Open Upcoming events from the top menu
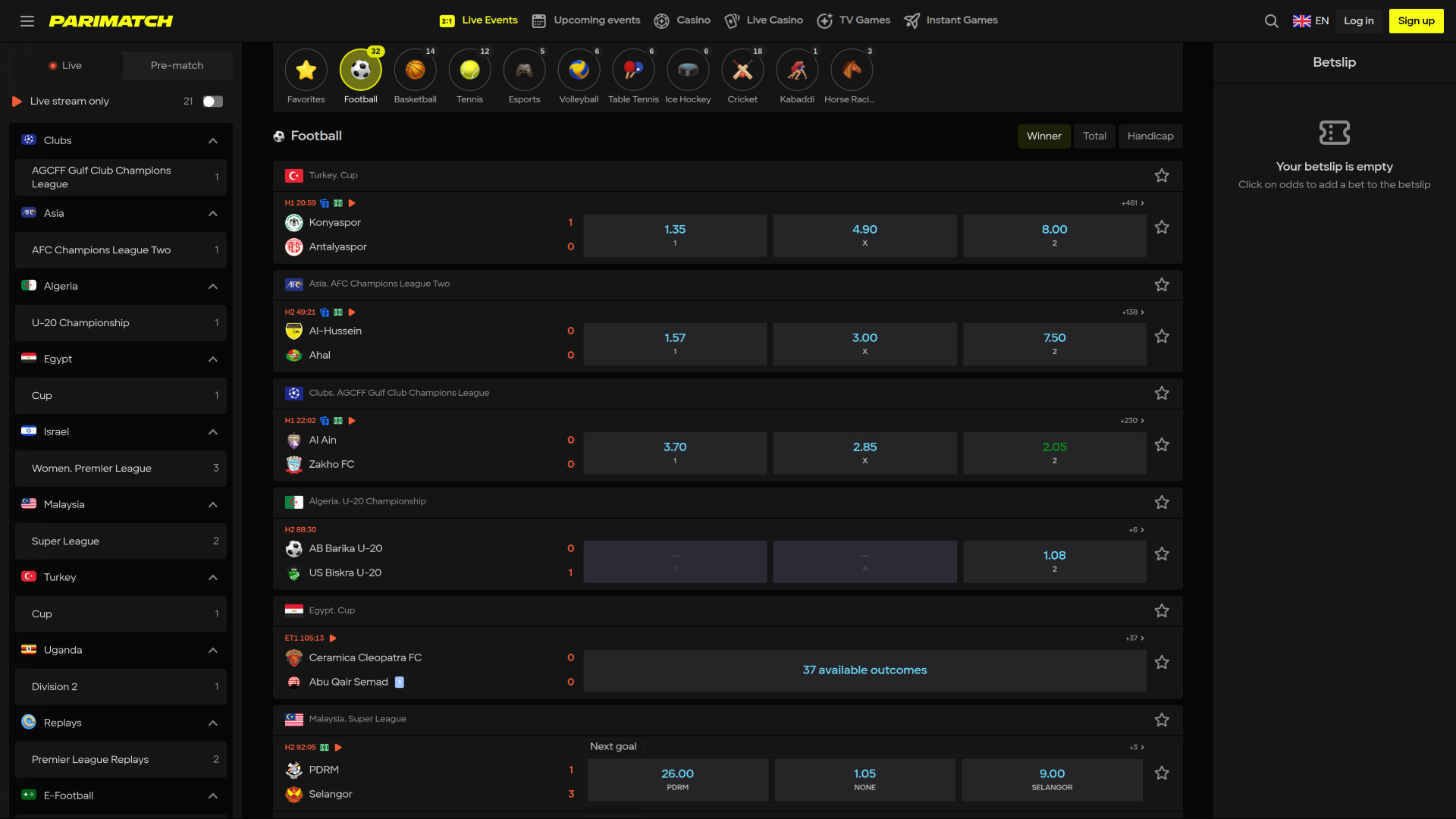 pyautogui.click(x=585, y=20)
